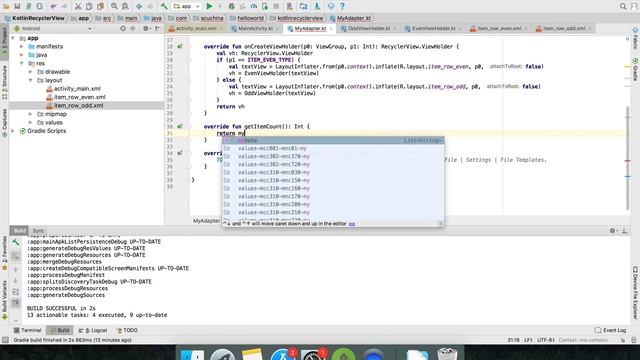Click the Redo arrow icon
Screen dimensions: 640x360
point(64,7)
